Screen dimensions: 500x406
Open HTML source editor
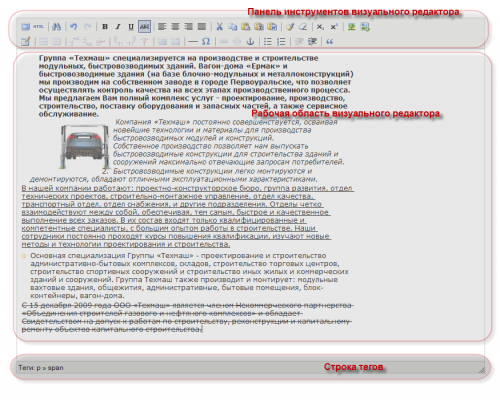[x=38, y=27]
